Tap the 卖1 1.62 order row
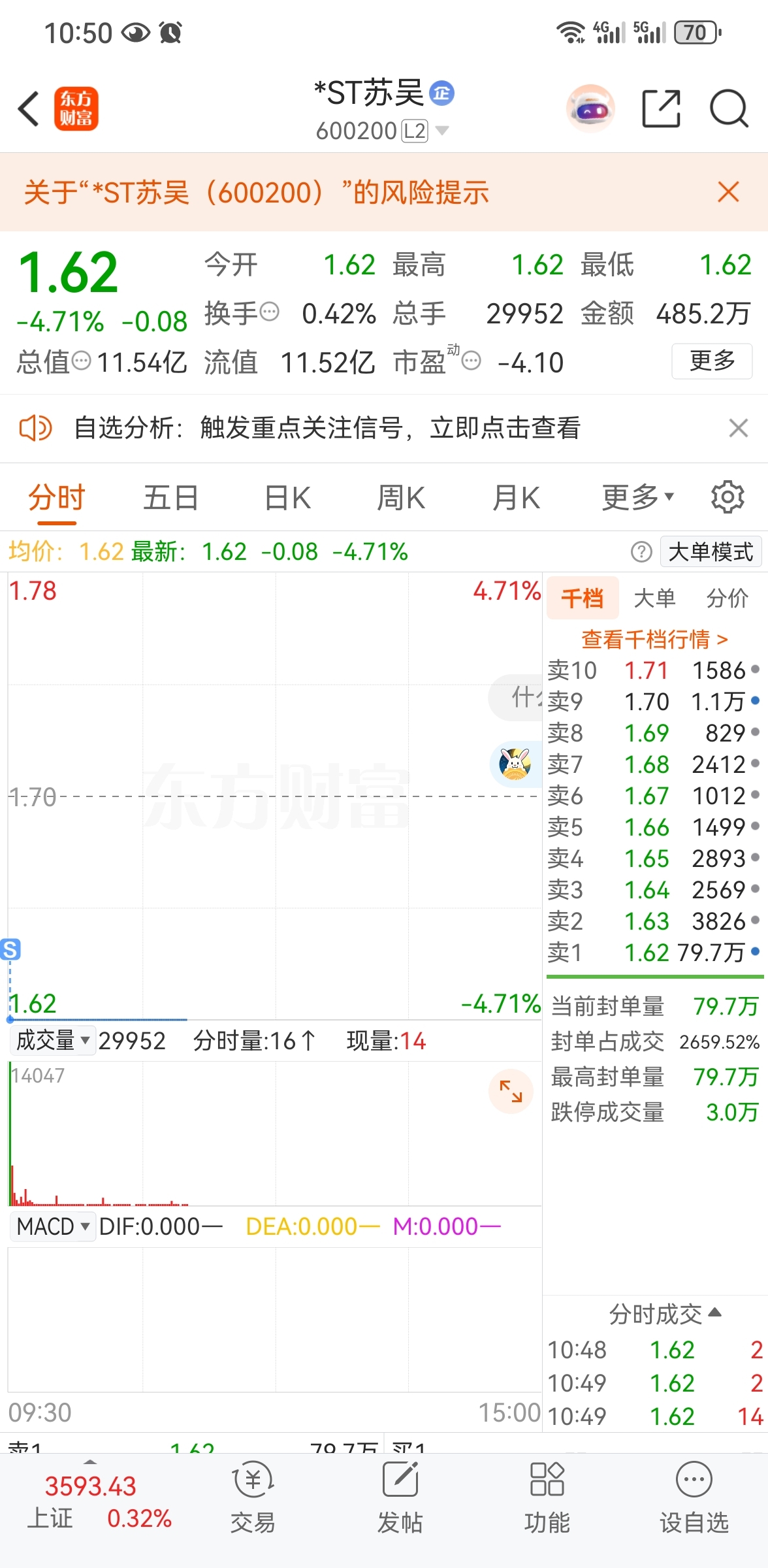This screenshot has width=768, height=1568. pos(654,953)
